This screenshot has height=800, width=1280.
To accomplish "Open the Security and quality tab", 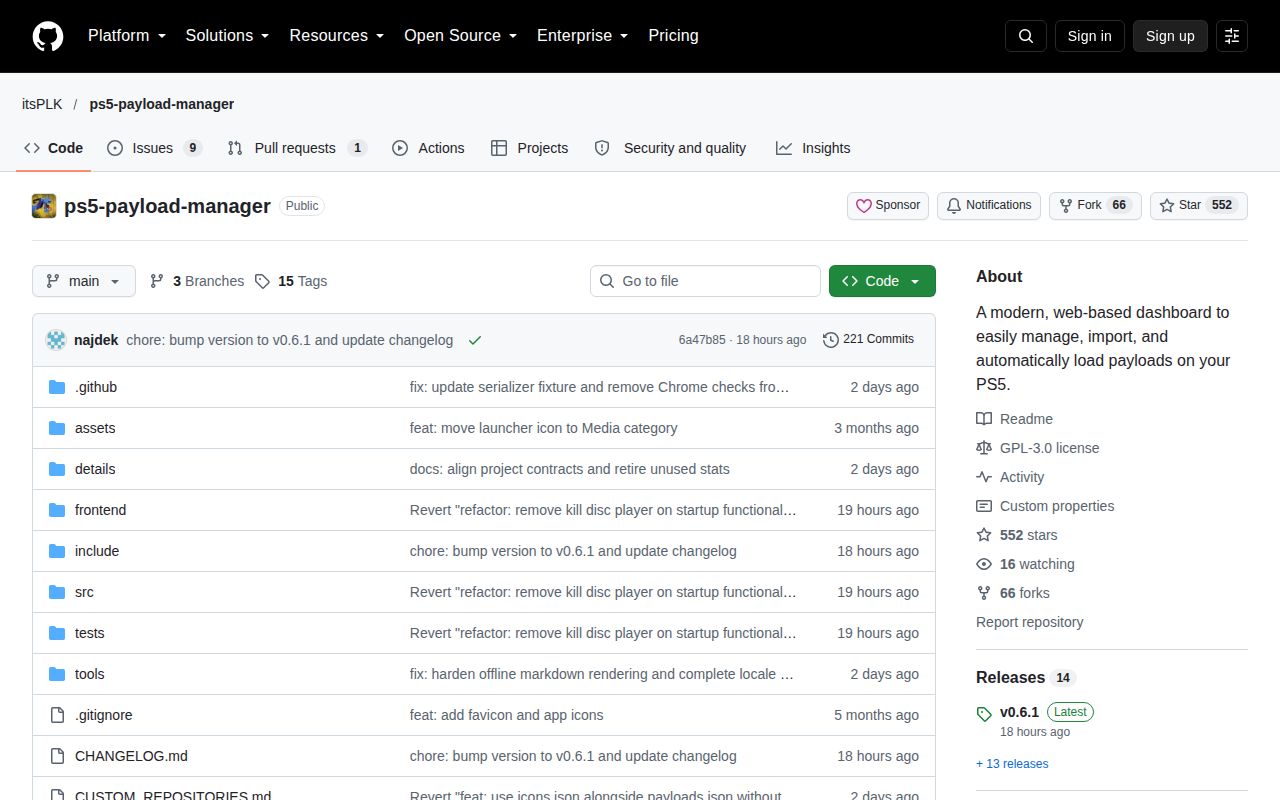I will pos(670,148).
